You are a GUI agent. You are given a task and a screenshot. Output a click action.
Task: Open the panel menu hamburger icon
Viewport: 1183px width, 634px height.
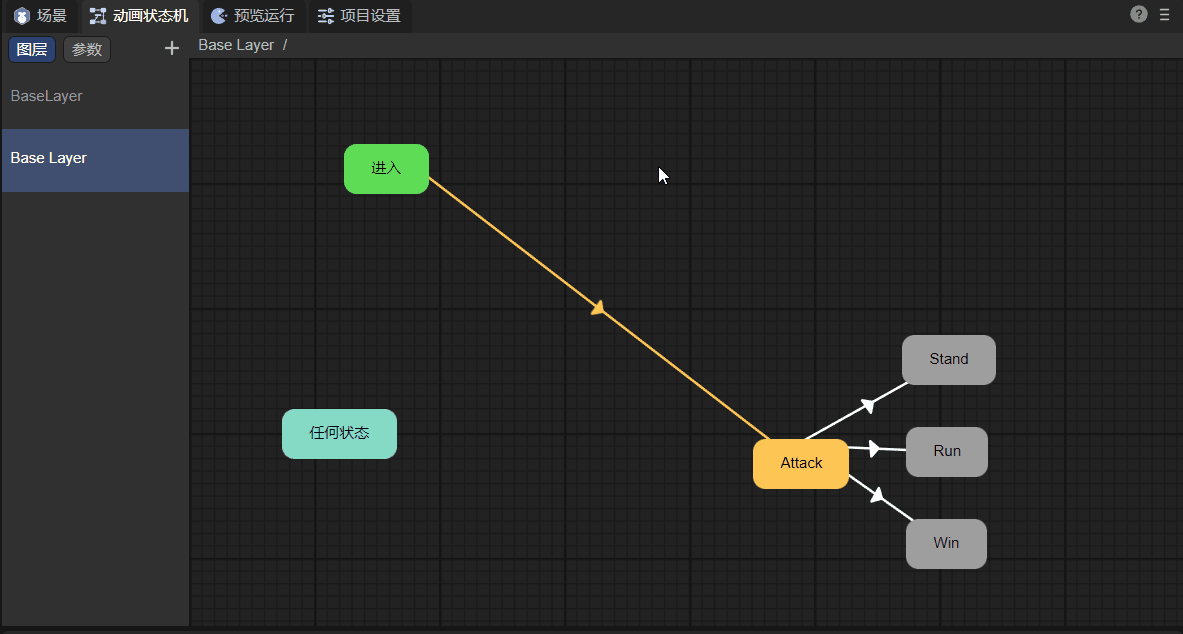[x=1164, y=15]
